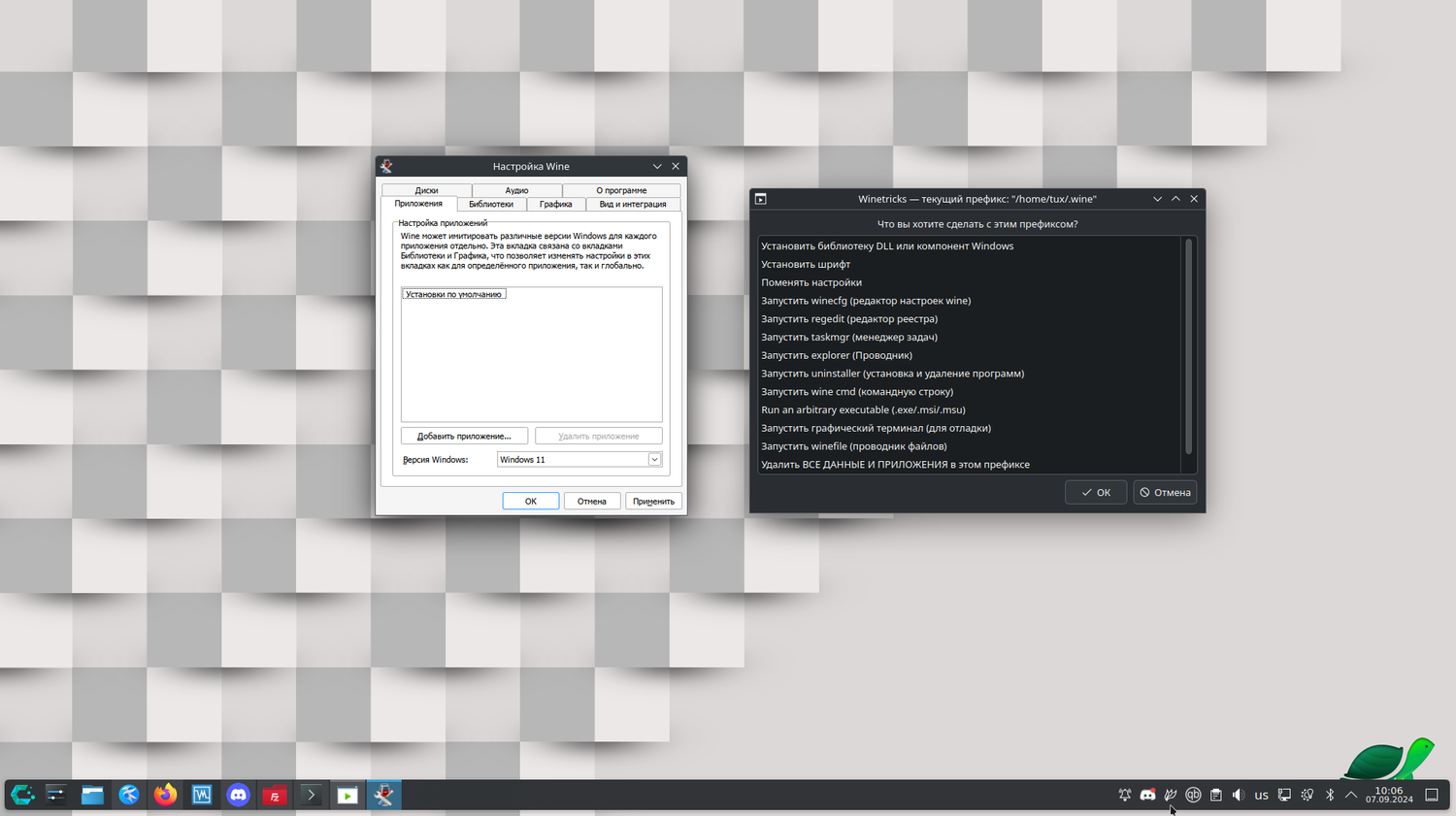Open clipboard manager in system tray
Viewport: 1456px width, 816px height.
(x=1215, y=795)
